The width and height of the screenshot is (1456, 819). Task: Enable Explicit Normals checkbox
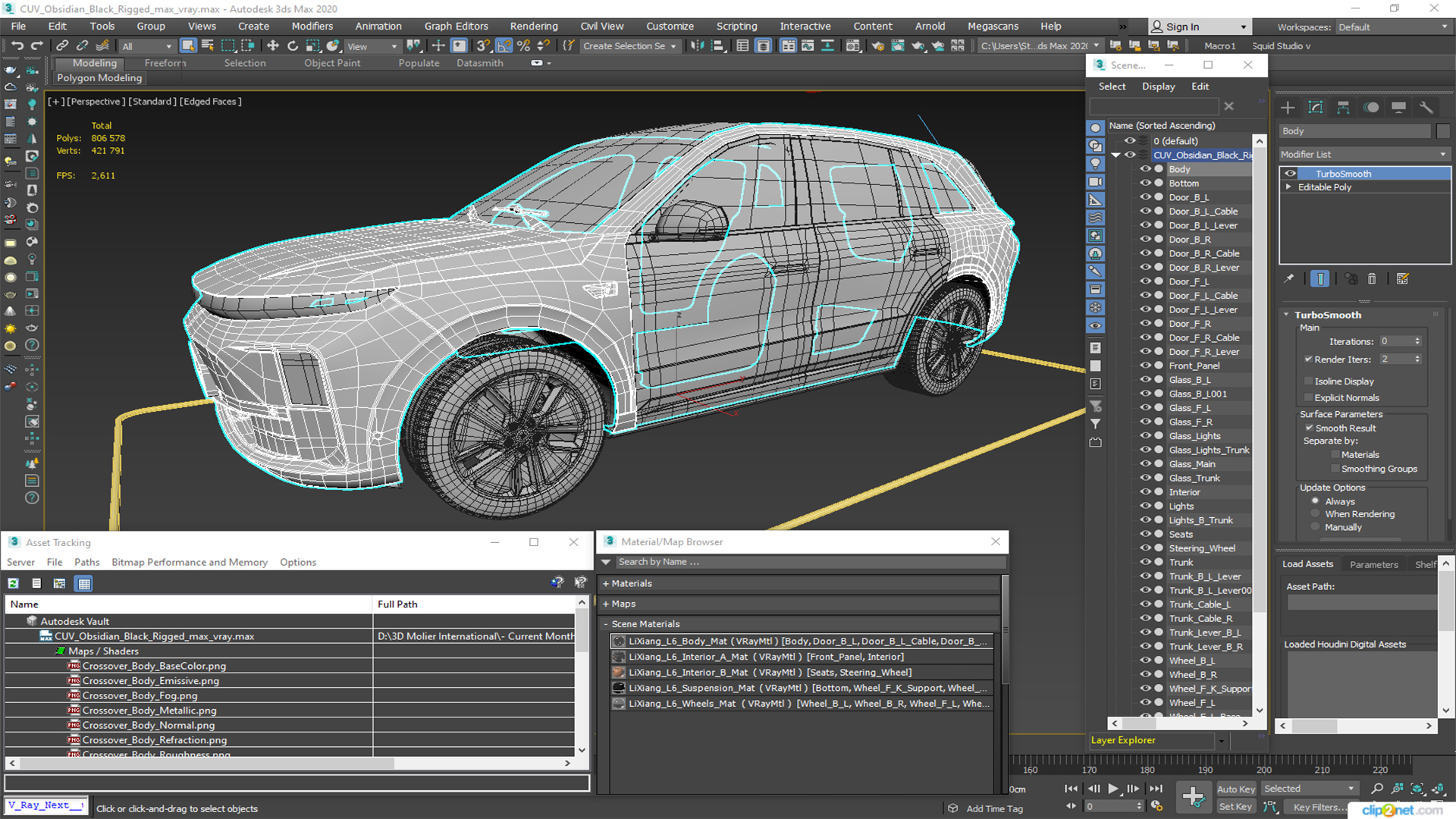pyautogui.click(x=1308, y=397)
